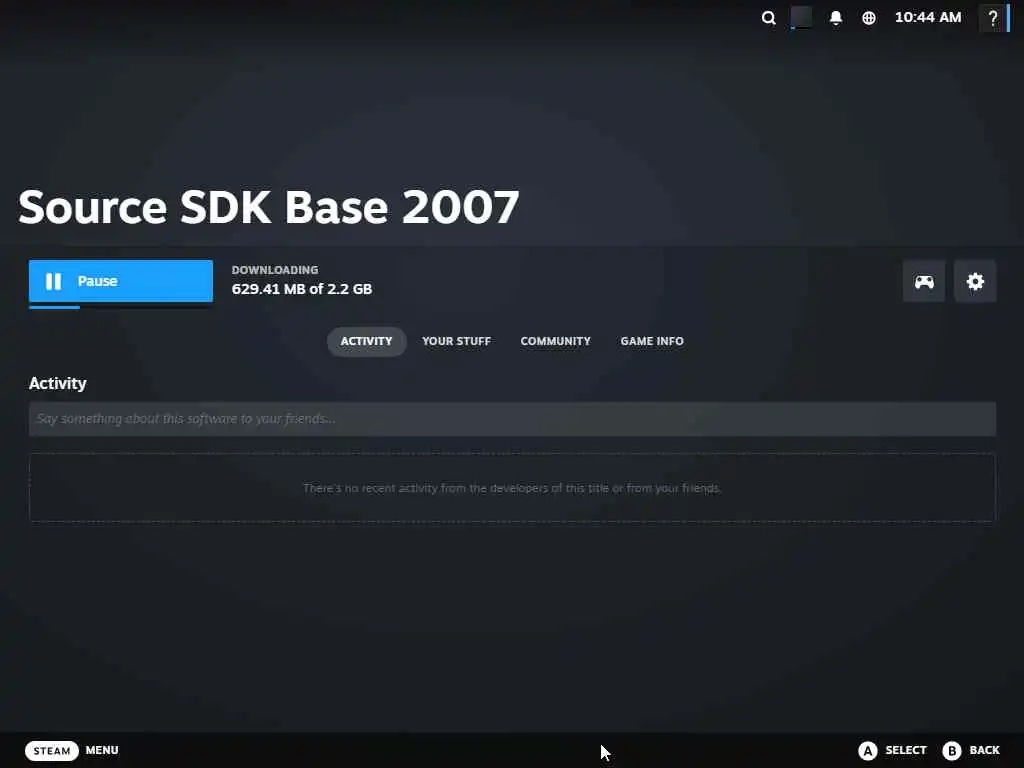1024x768 pixels.
Task: Click the MENU label beside Steam
Action: click(x=102, y=750)
